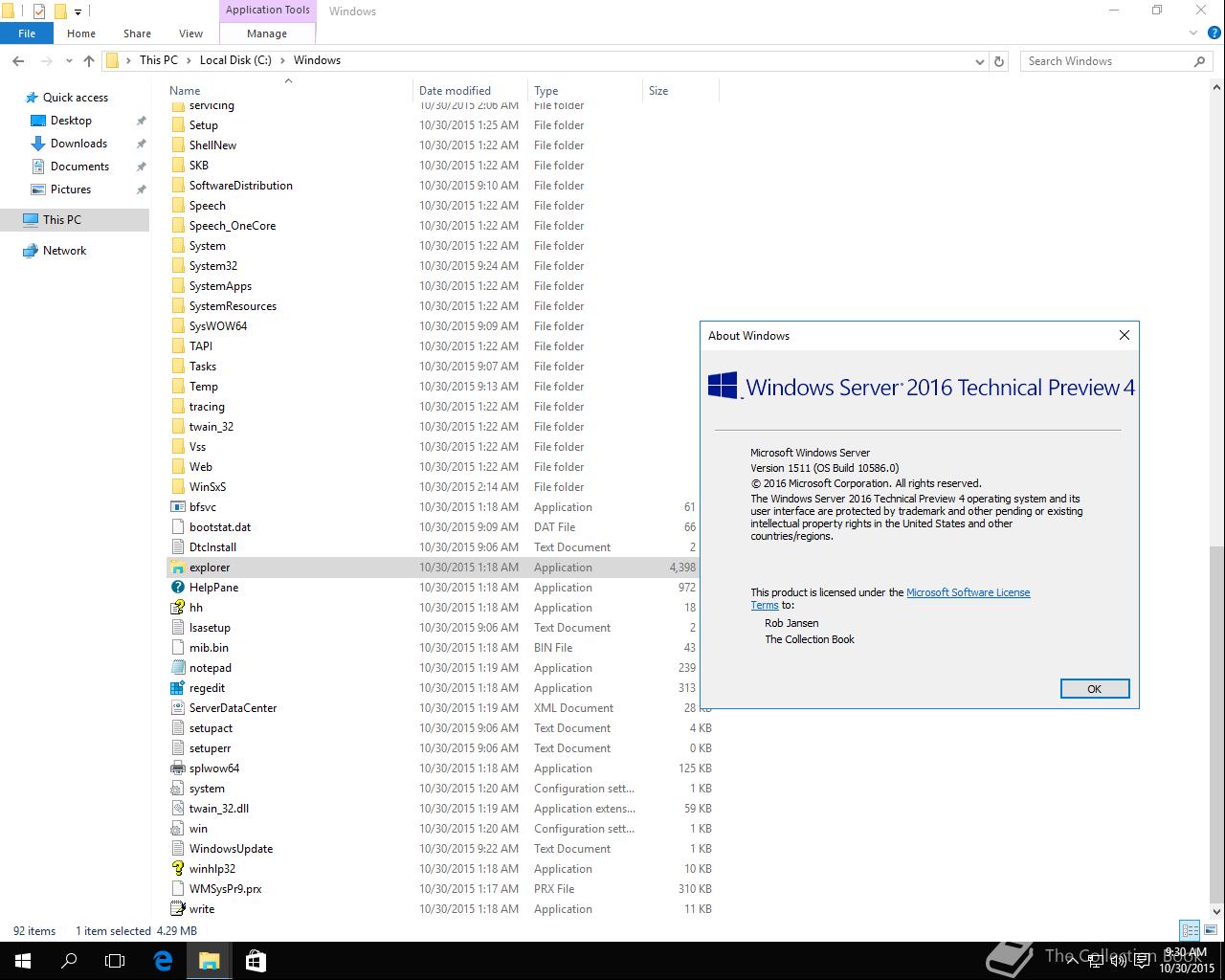This screenshot has height=980, width=1225.
Task: Click the search magnifier in Search Windows
Action: 1199,60
